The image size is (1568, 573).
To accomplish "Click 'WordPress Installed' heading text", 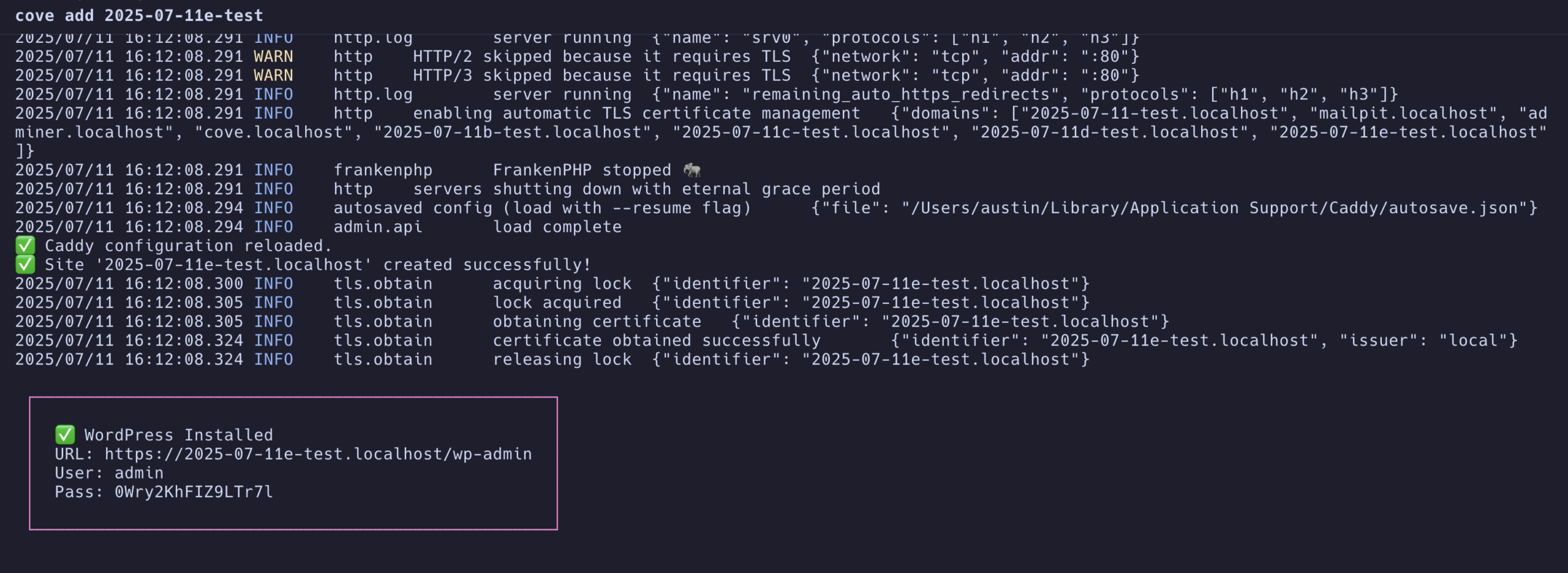I will pos(178,435).
